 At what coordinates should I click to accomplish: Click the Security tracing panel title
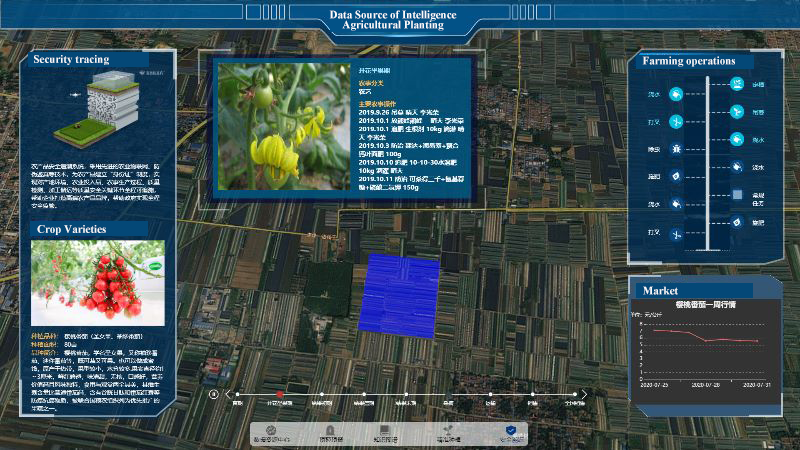coord(71,59)
